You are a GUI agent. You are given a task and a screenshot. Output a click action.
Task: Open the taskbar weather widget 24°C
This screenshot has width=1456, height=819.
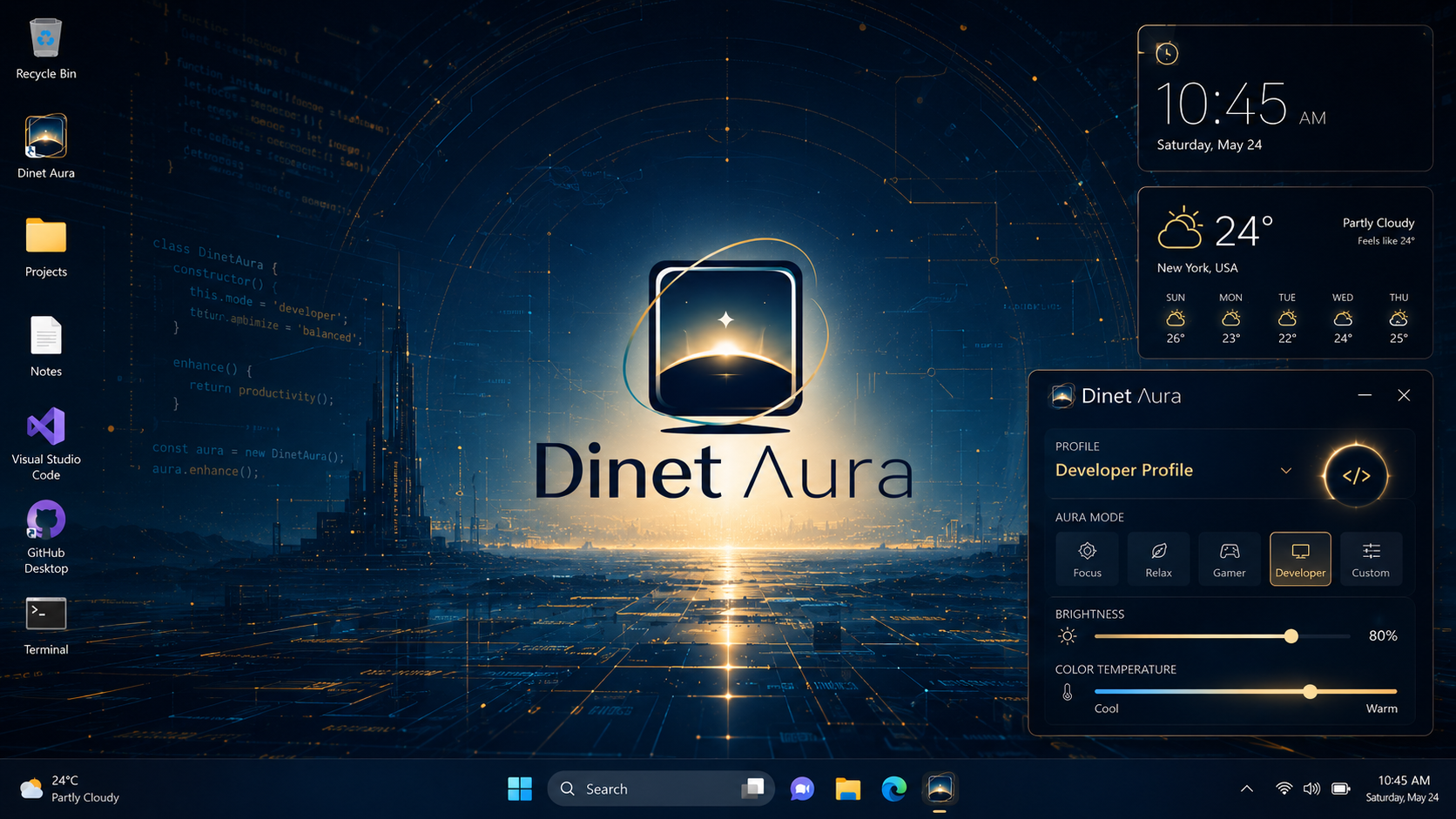tap(70, 789)
